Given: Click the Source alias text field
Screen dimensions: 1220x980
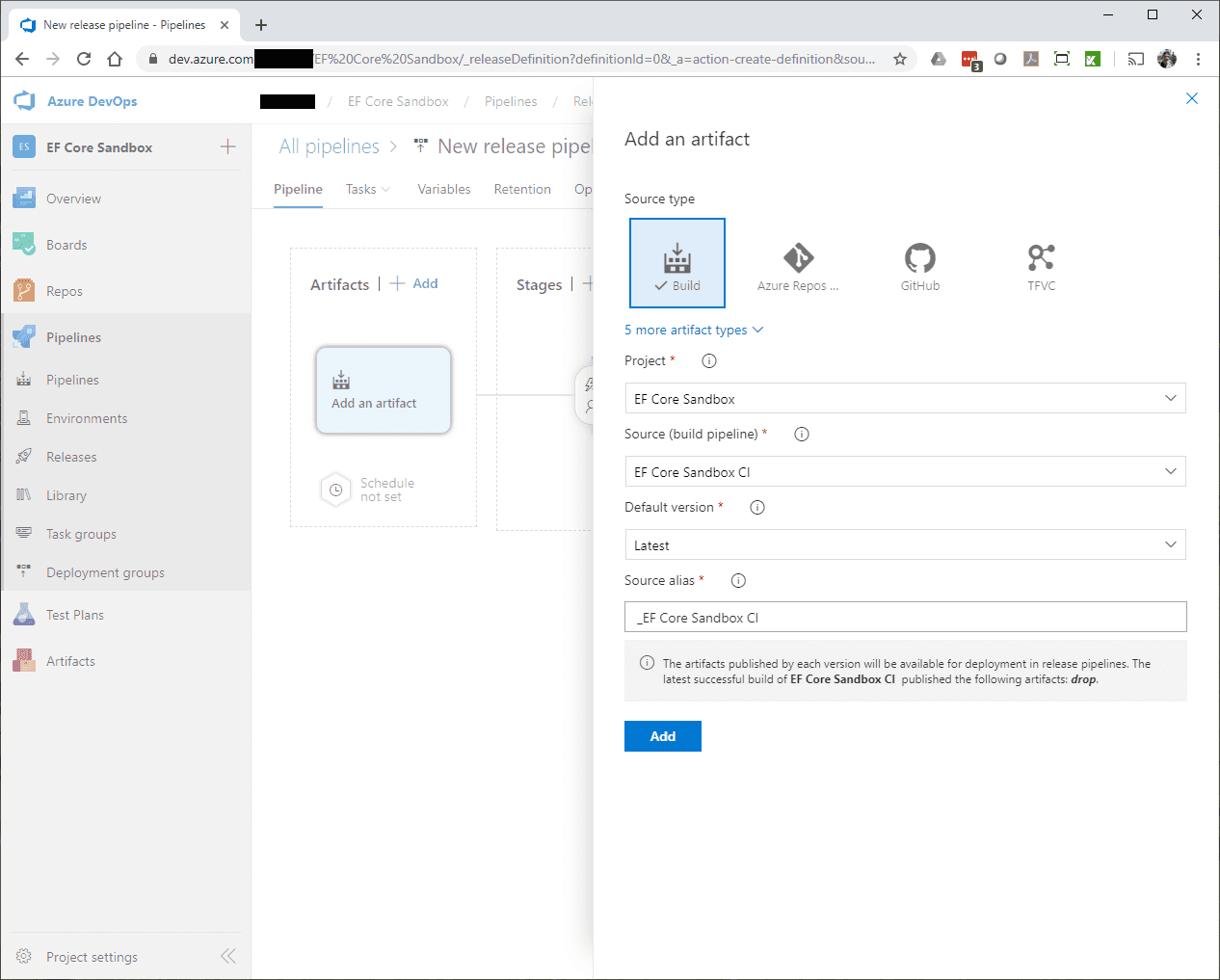Looking at the screenshot, I should [905, 618].
